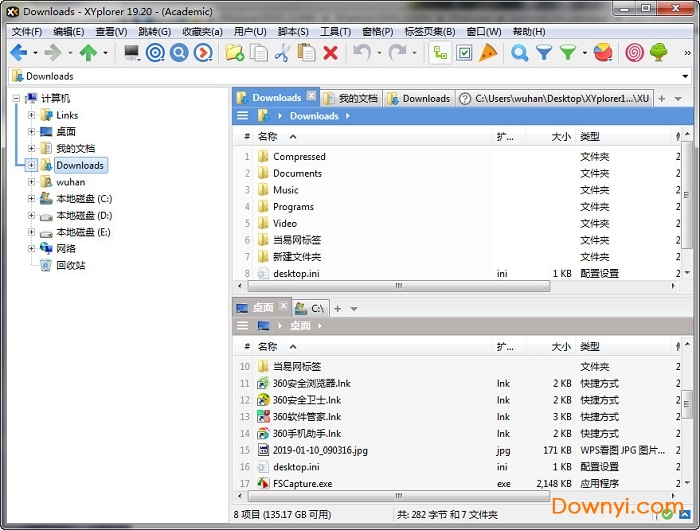Click the green filter funnel icon
Screen dimensions: 700x530
(x=568, y=53)
